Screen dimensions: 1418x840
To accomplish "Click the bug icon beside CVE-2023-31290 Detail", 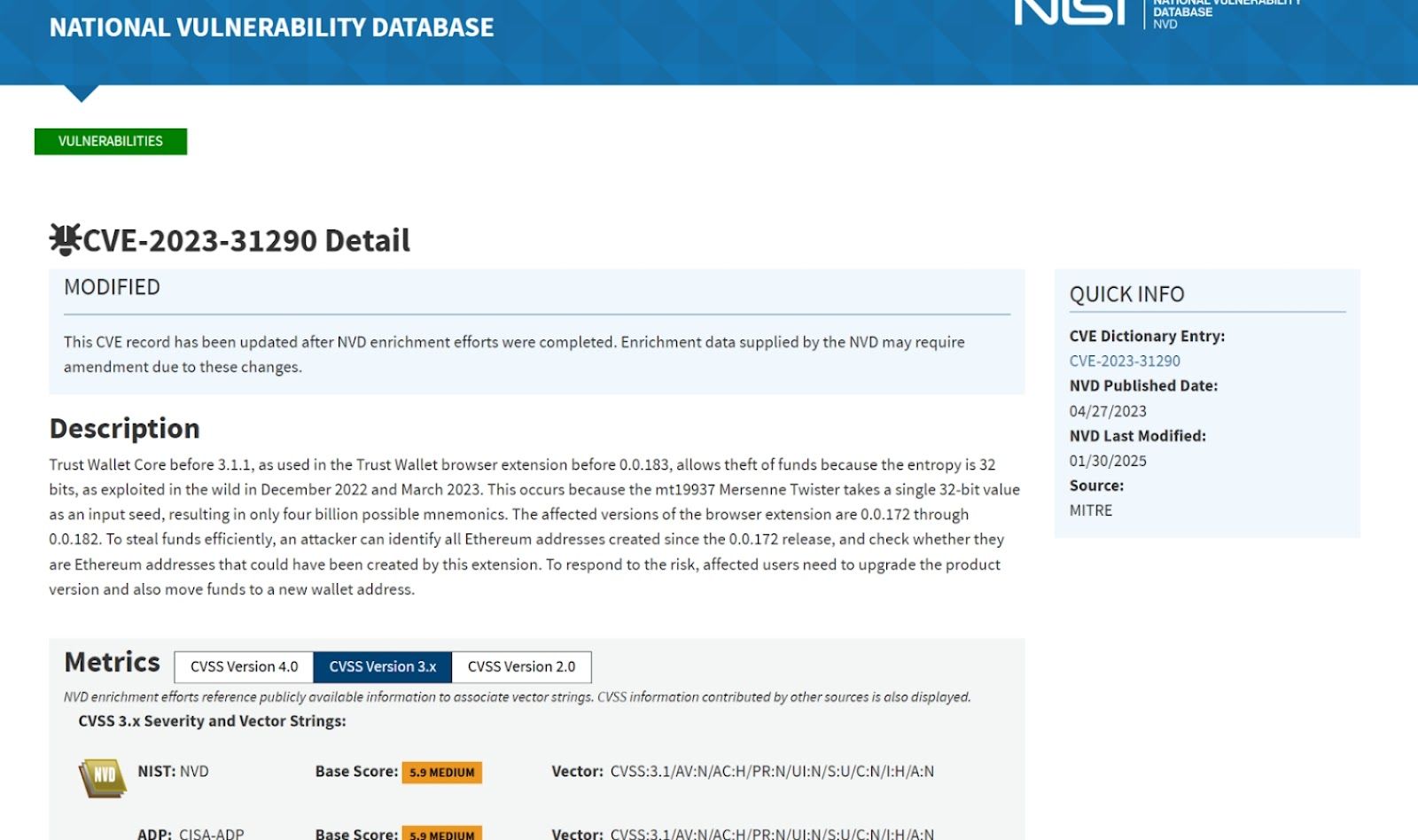I will pos(65,240).
